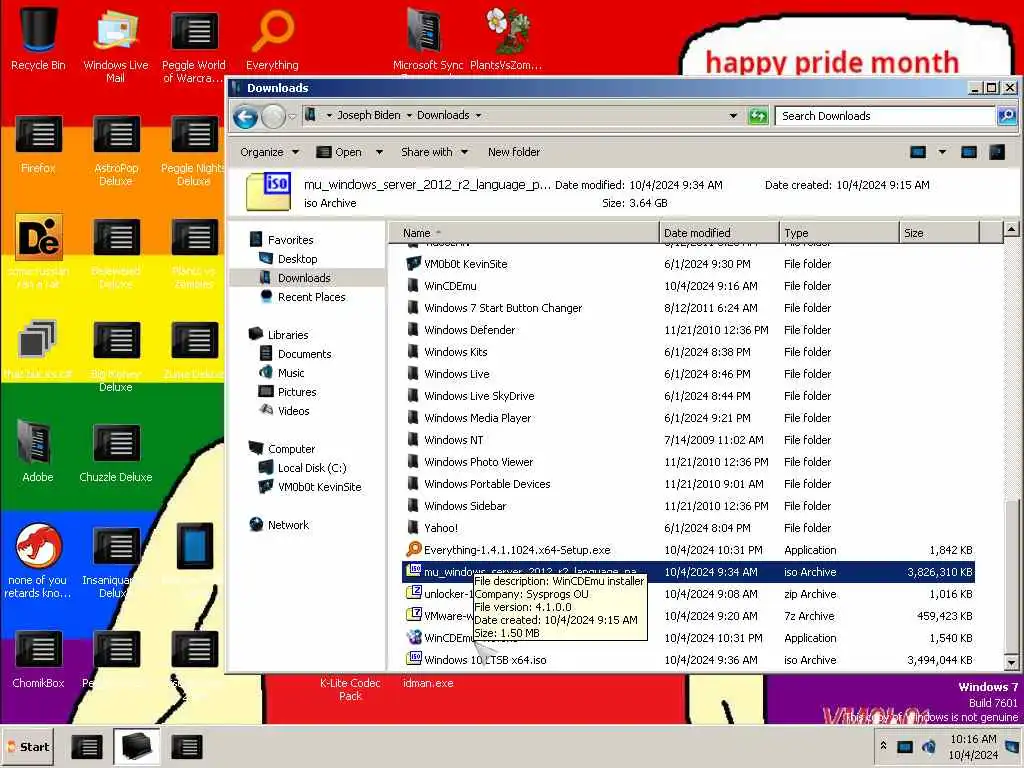
Task: Open the Adobe desktop folder icon
Action: (x=38, y=451)
